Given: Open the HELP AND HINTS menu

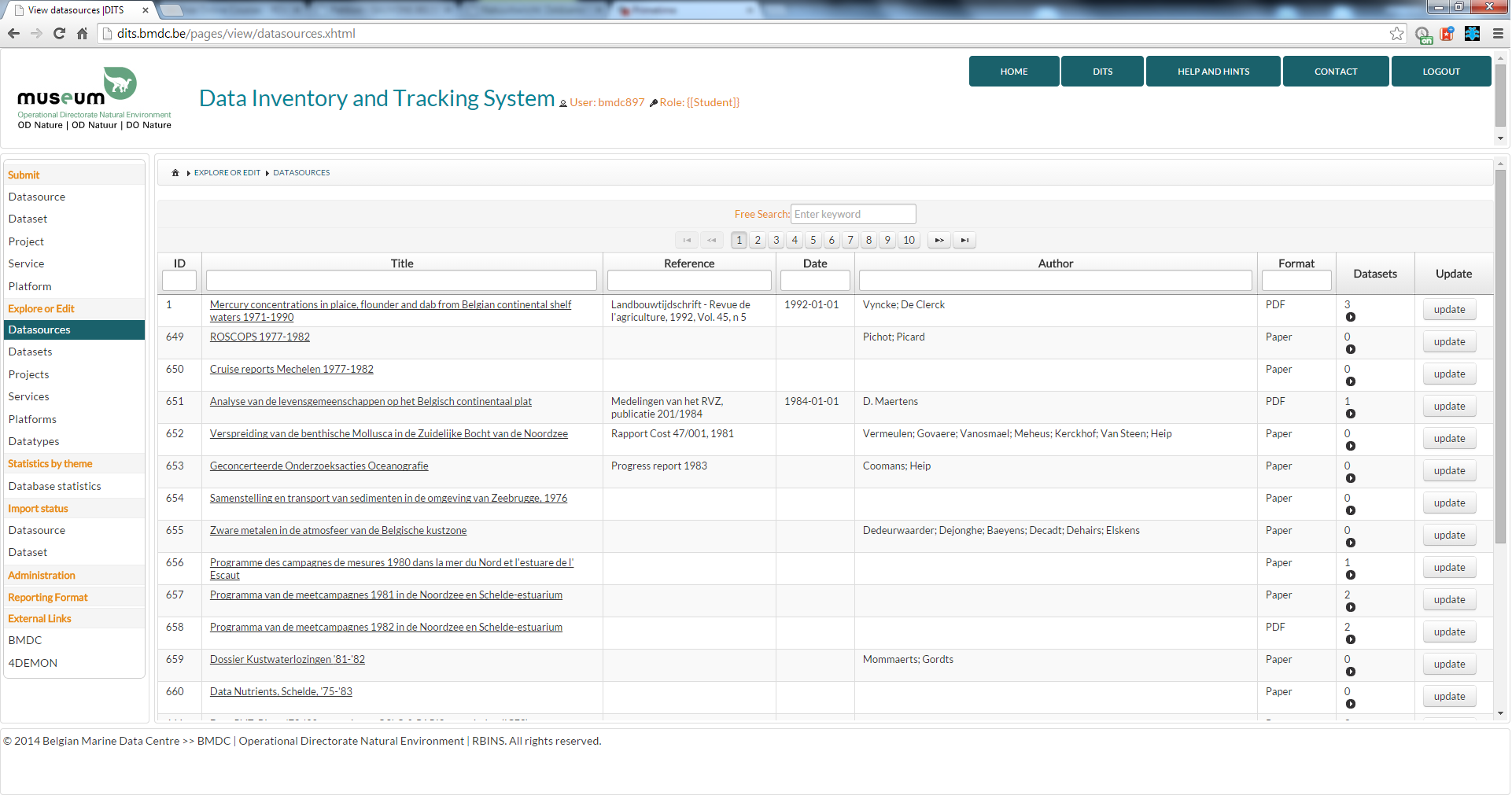Looking at the screenshot, I should click(x=1212, y=72).
